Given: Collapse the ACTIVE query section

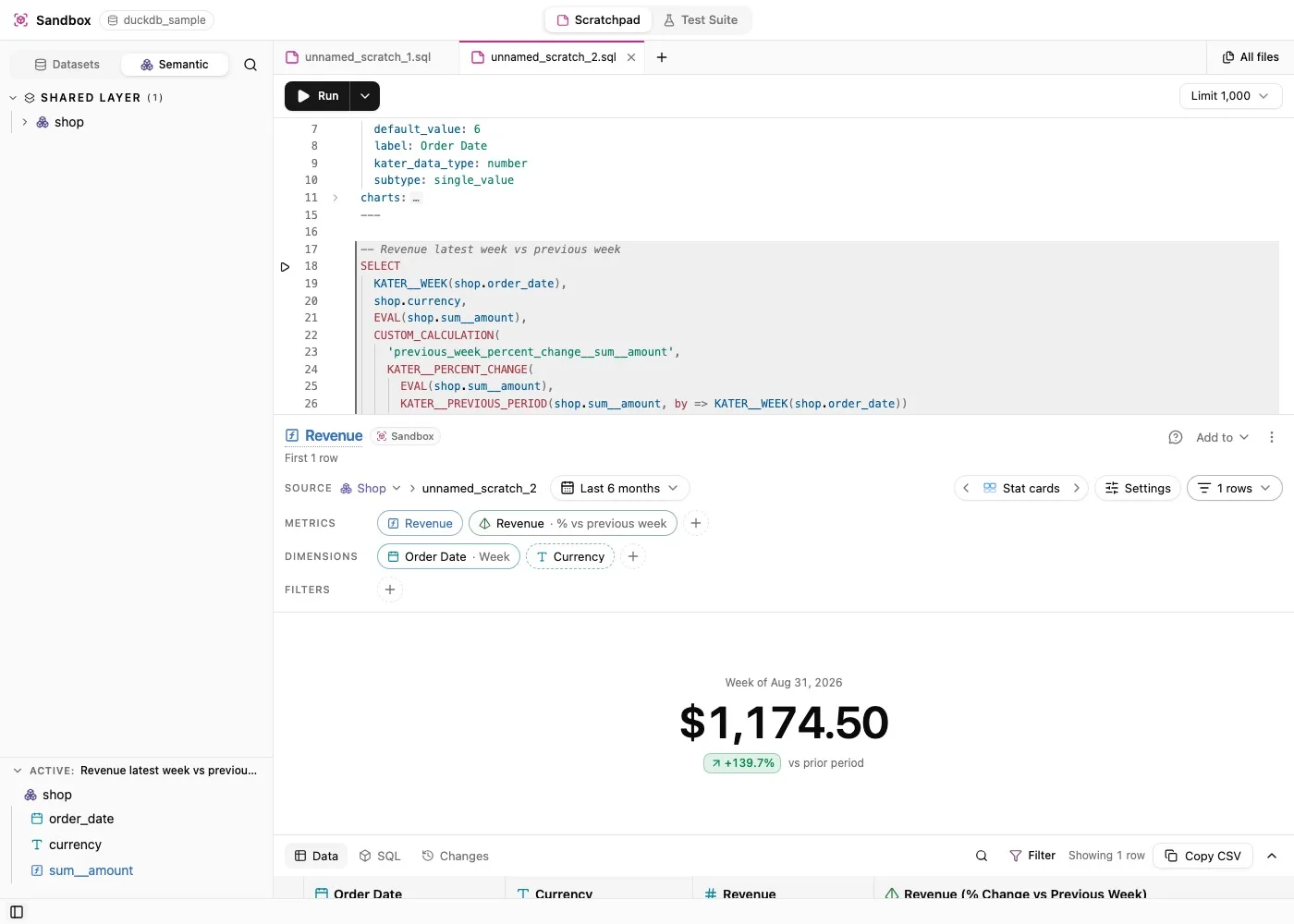Looking at the screenshot, I should [x=17, y=771].
